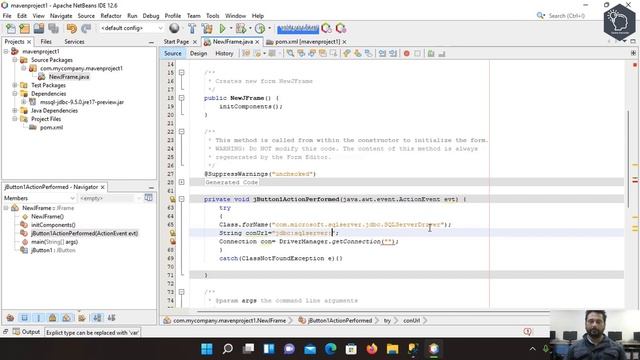Click the New Project toolbar icon
This screenshot has height=360, width=640.
point(24,28)
